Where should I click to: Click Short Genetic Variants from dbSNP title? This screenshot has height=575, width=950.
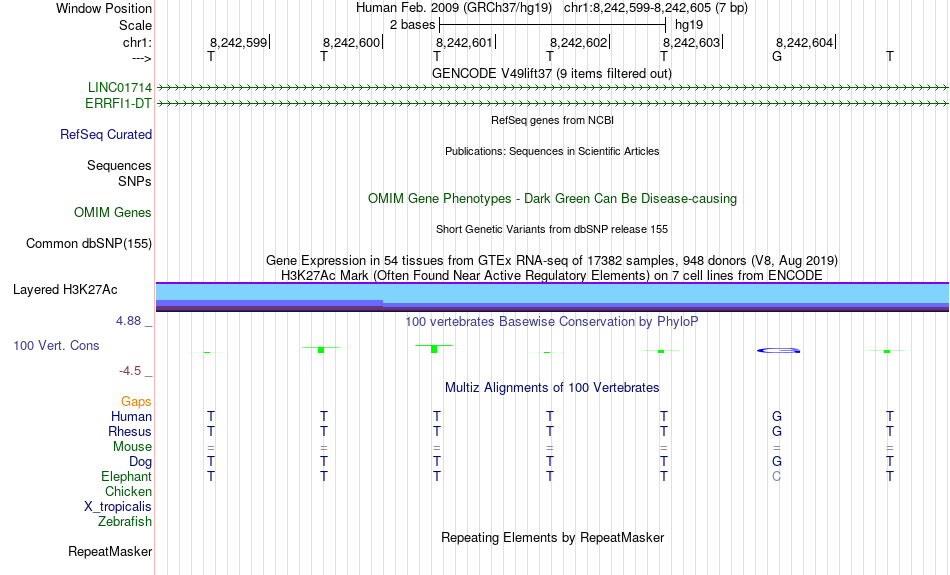pyautogui.click(x=552, y=229)
